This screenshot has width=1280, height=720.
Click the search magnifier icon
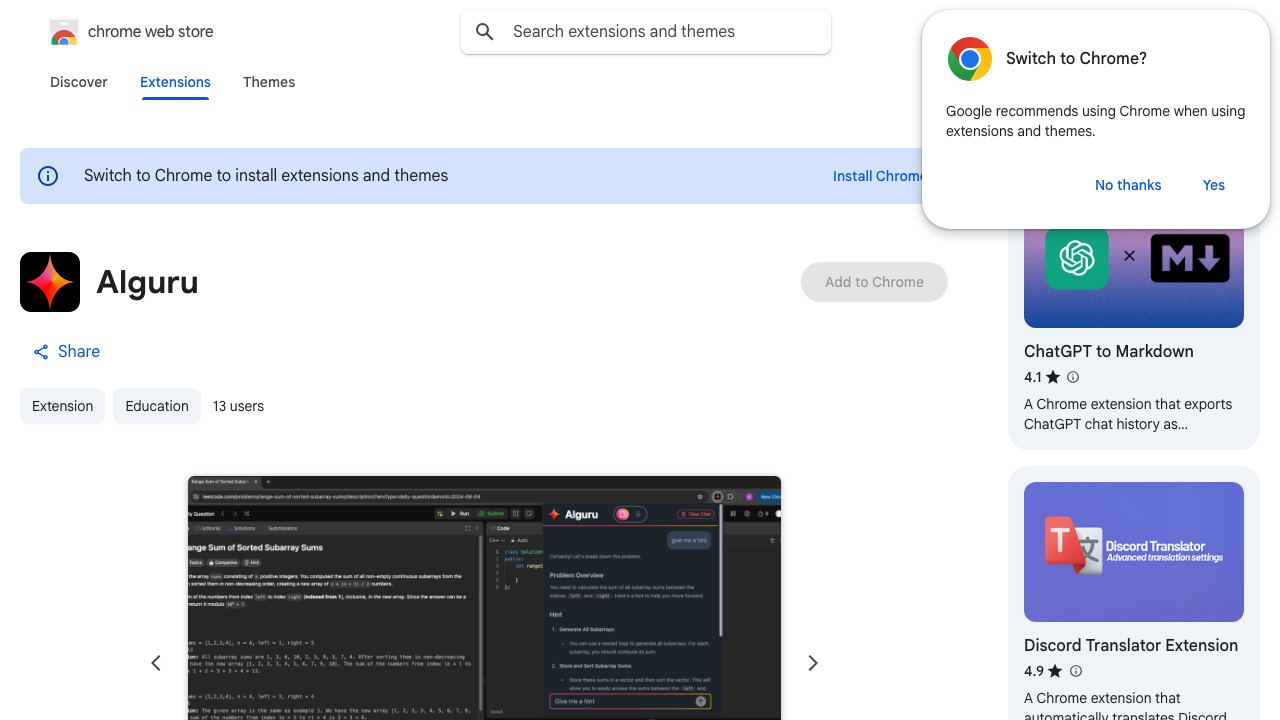[x=485, y=32]
